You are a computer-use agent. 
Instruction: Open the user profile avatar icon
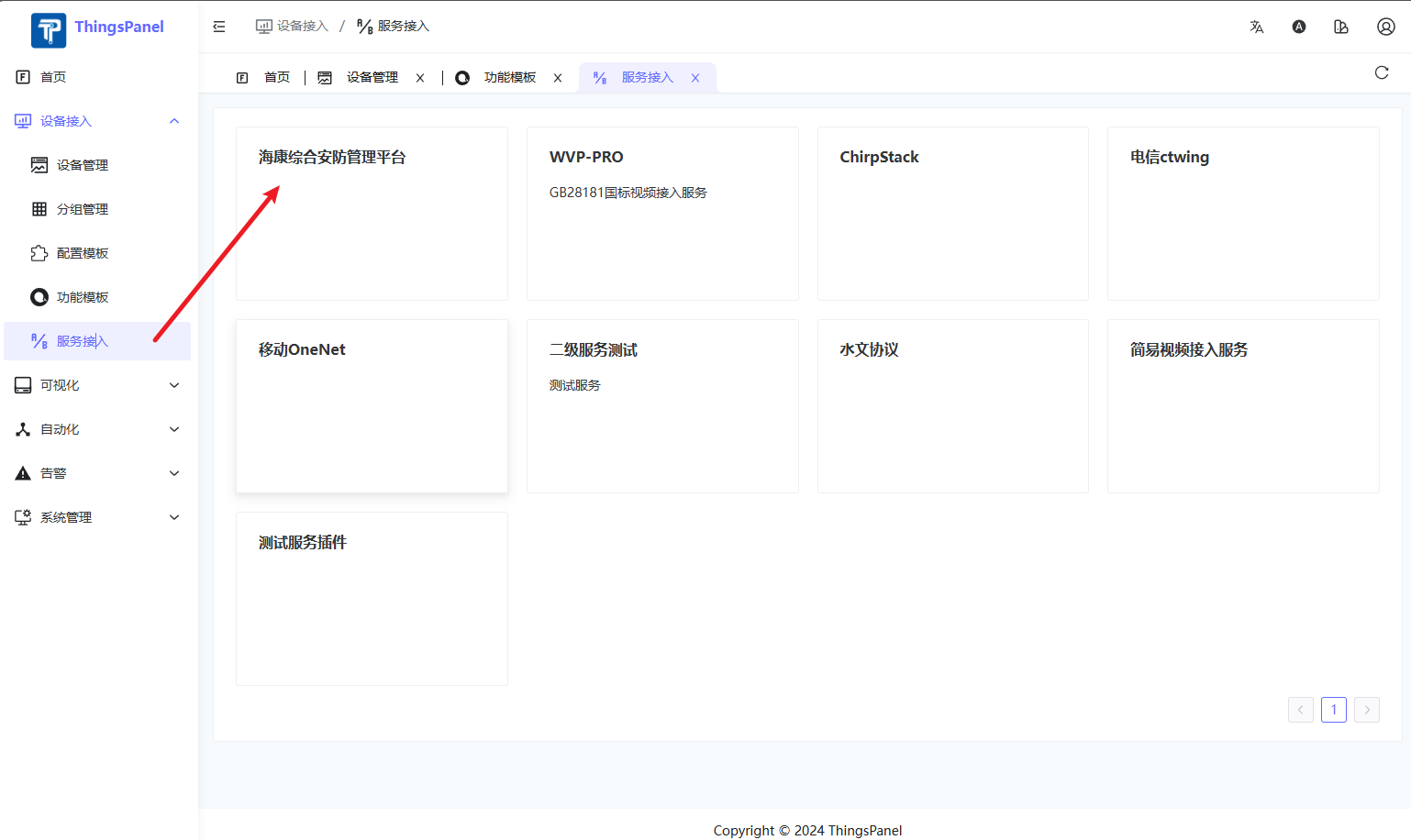(1385, 27)
